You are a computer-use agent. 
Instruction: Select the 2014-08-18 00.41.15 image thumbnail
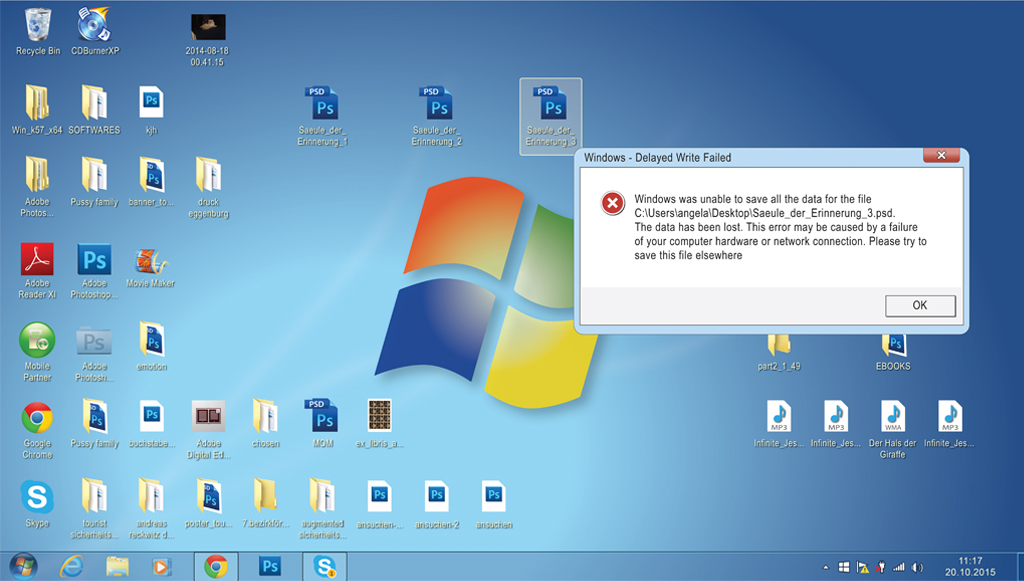click(208, 40)
